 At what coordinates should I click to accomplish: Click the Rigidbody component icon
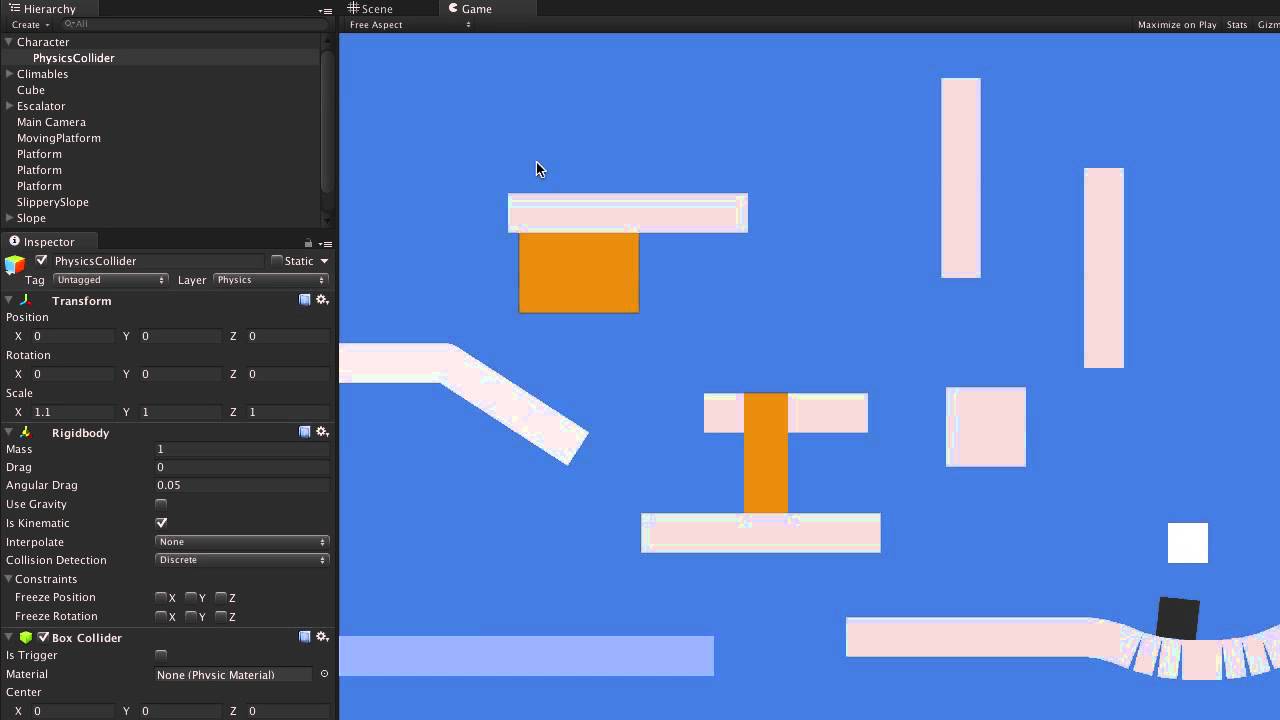click(x=25, y=432)
